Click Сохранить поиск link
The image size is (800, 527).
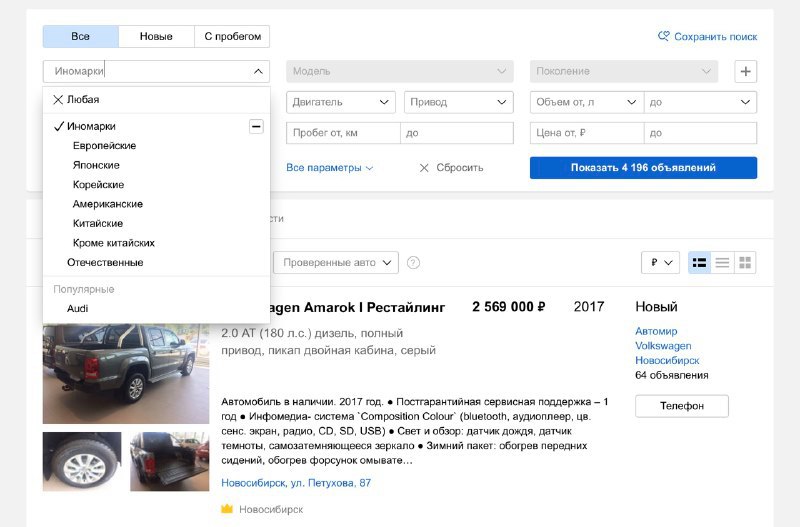[x=716, y=36]
